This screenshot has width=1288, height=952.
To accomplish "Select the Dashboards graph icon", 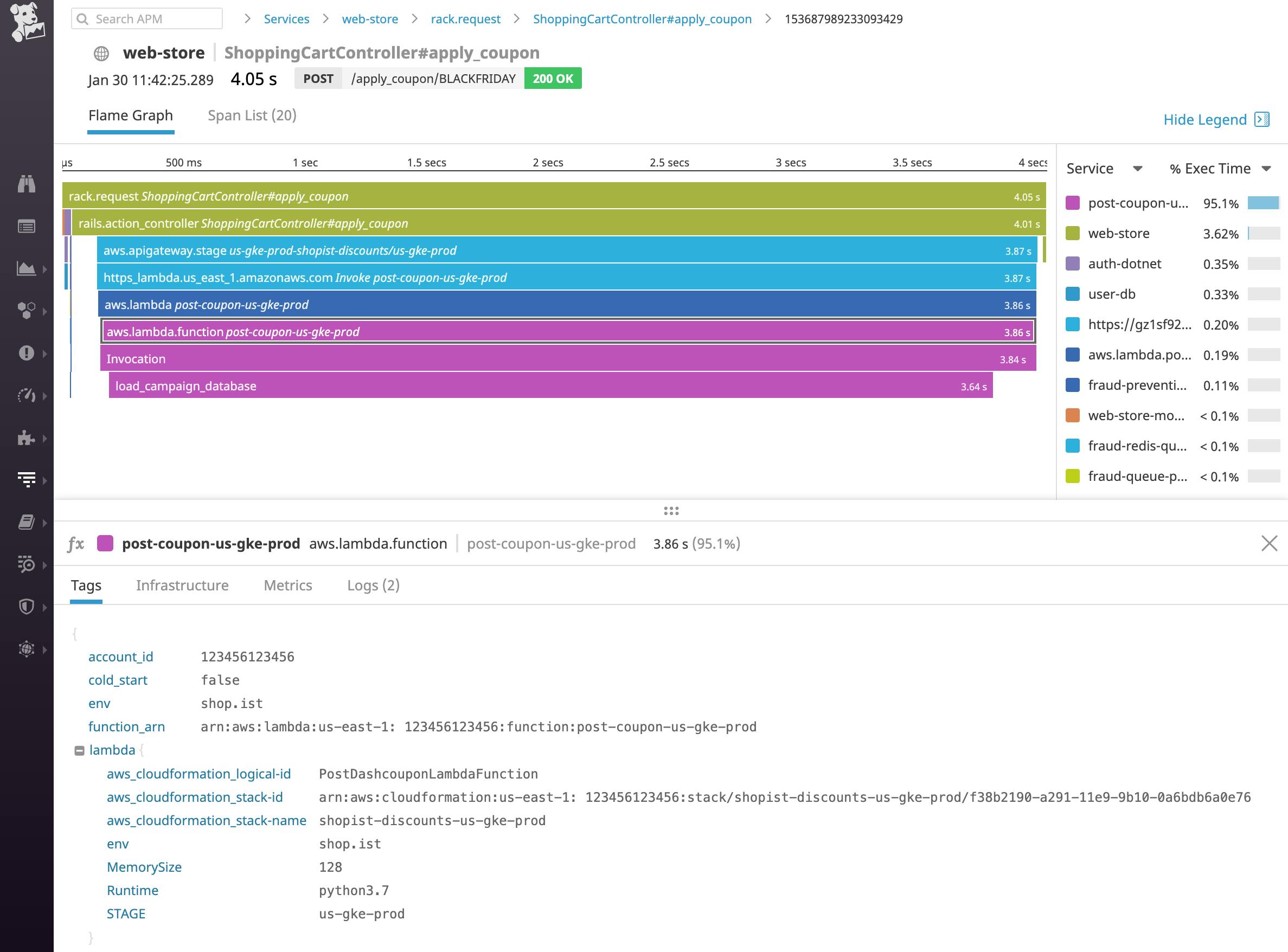I will pyautogui.click(x=28, y=268).
